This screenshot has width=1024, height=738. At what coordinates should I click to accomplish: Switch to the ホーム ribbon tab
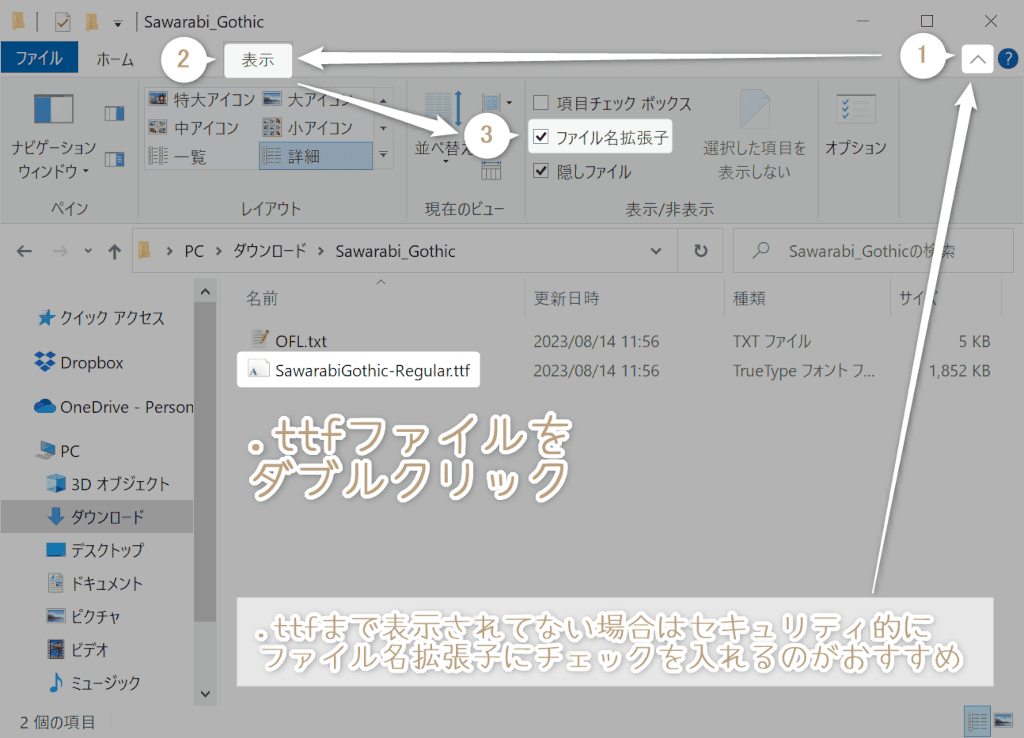point(115,57)
